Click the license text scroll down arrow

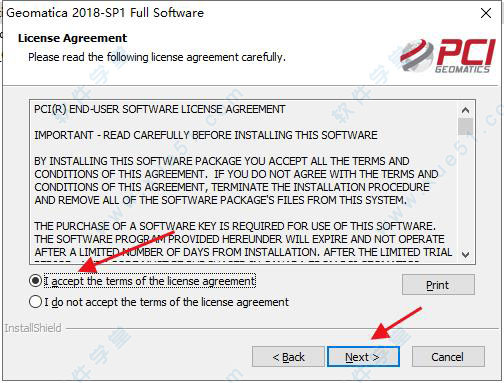tap(466, 254)
